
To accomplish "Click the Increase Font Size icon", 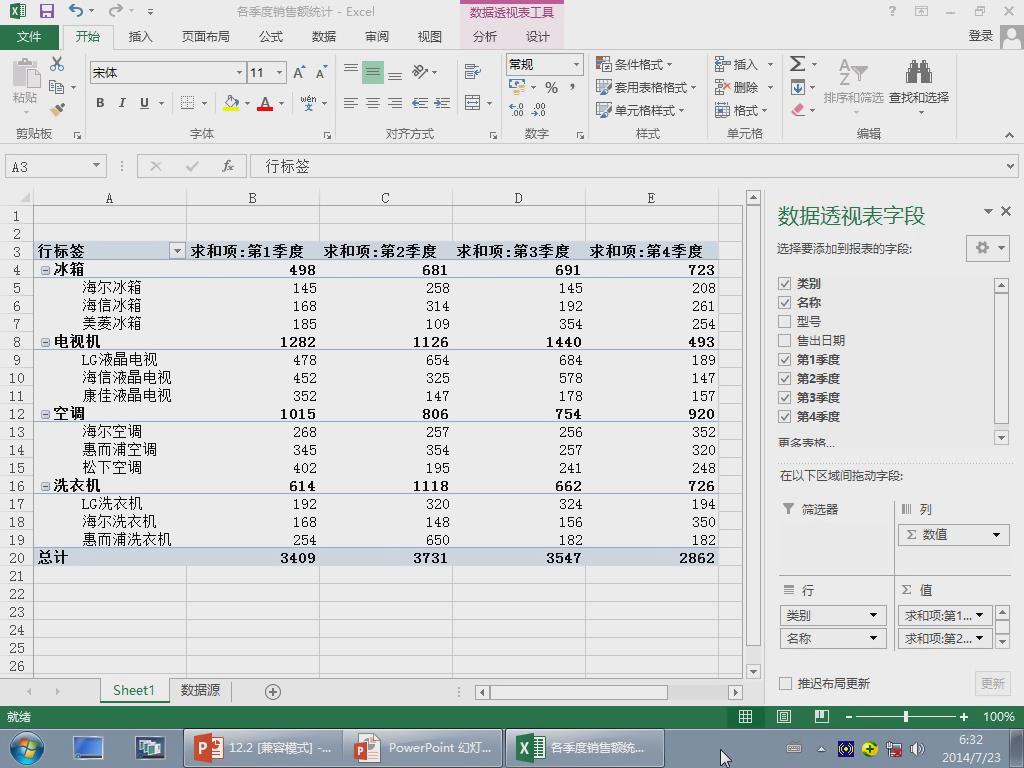I will click(299, 72).
